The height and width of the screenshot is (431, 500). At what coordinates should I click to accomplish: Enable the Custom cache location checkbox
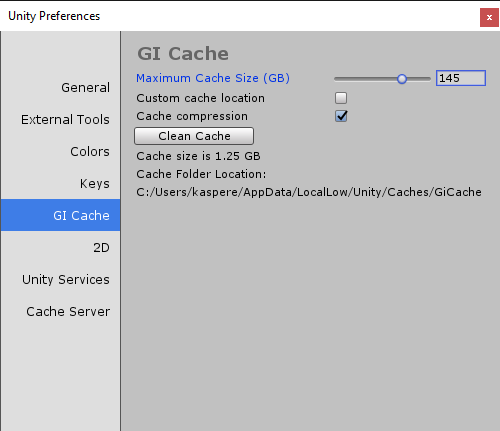pyautogui.click(x=341, y=98)
